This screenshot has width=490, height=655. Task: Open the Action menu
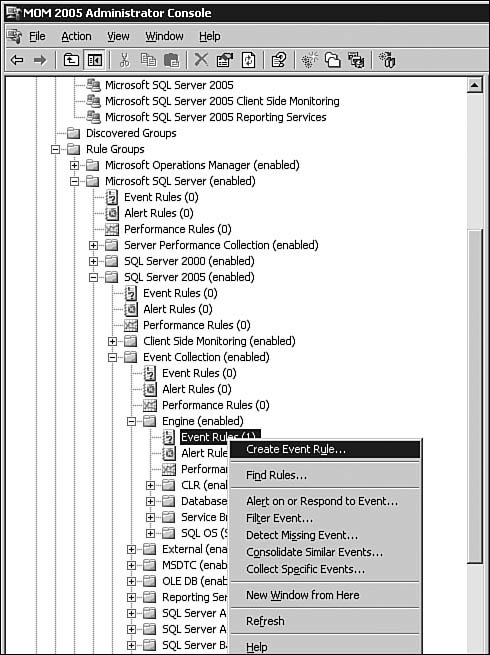click(76, 37)
